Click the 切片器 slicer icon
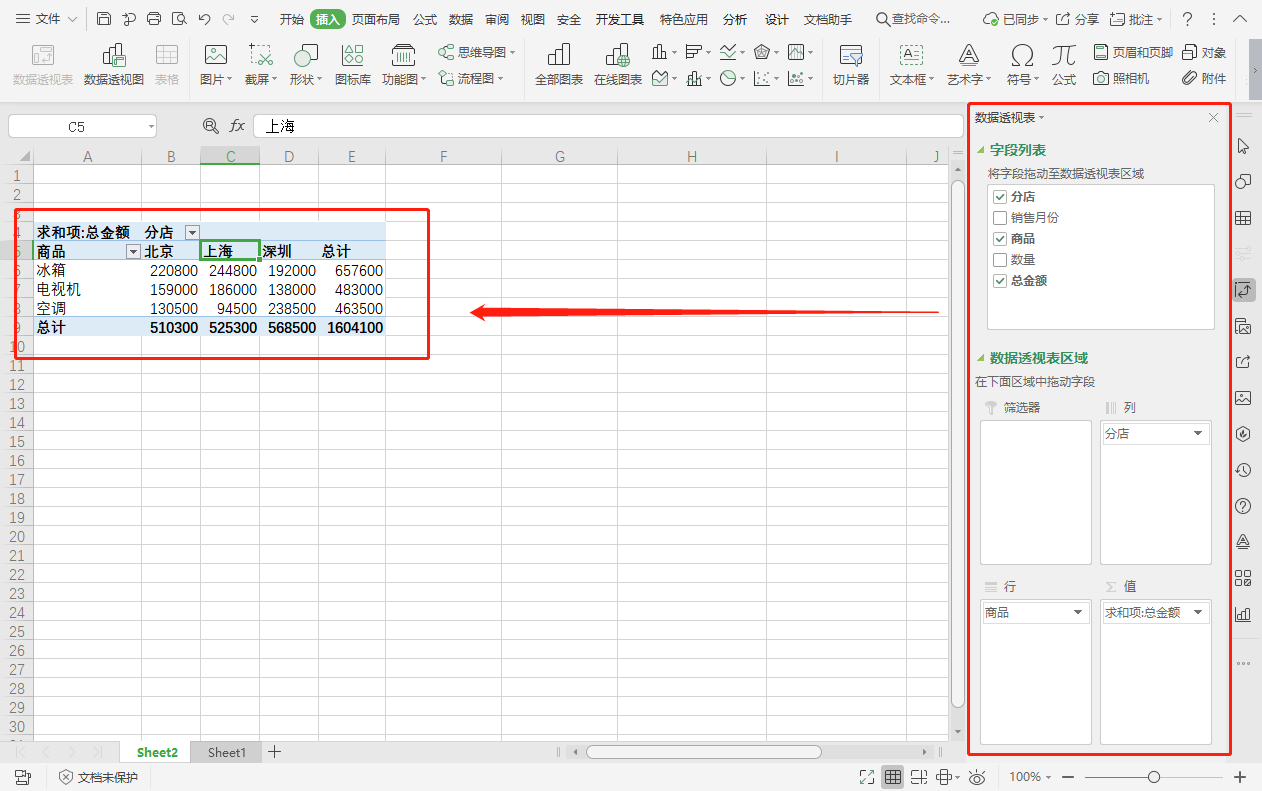This screenshot has height=791, width=1262. pos(850,64)
